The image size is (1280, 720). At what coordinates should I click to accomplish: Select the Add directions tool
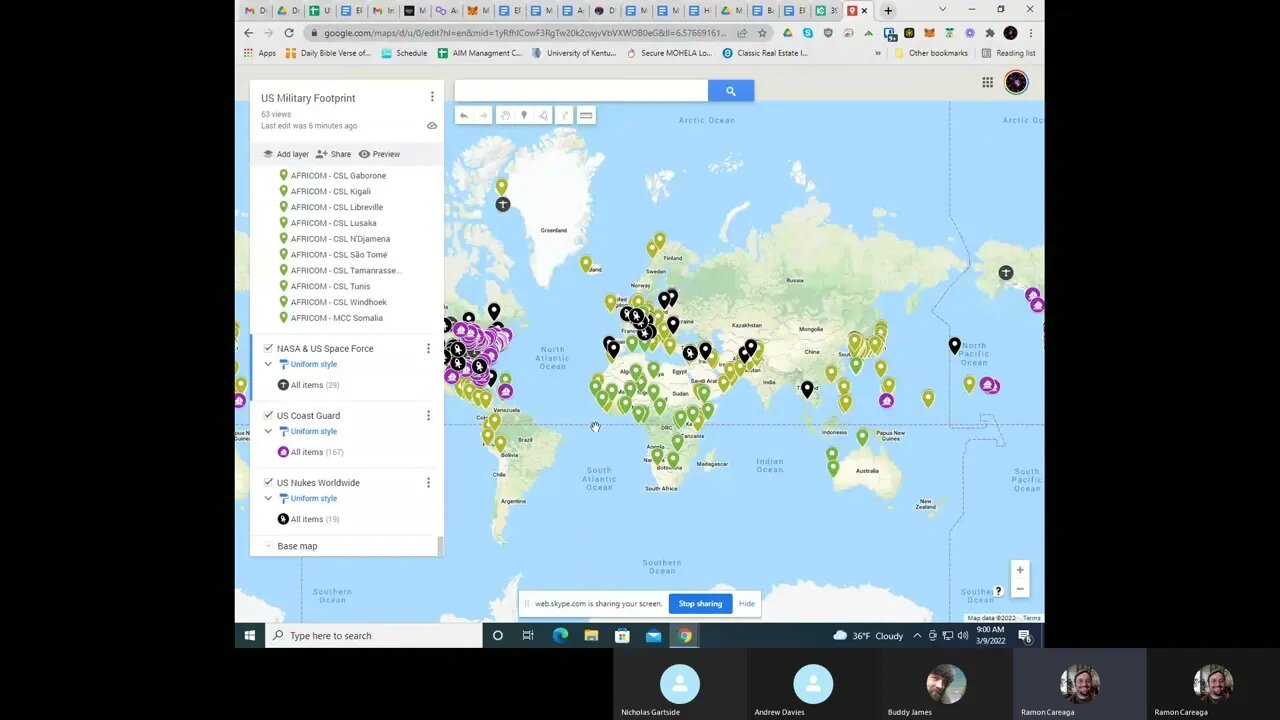point(565,115)
